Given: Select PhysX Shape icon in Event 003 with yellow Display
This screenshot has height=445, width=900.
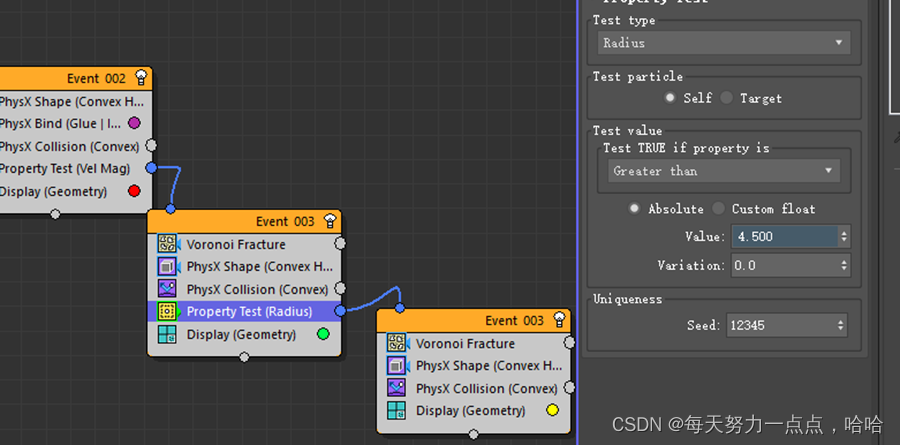Looking at the screenshot, I should tap(397, 366).
